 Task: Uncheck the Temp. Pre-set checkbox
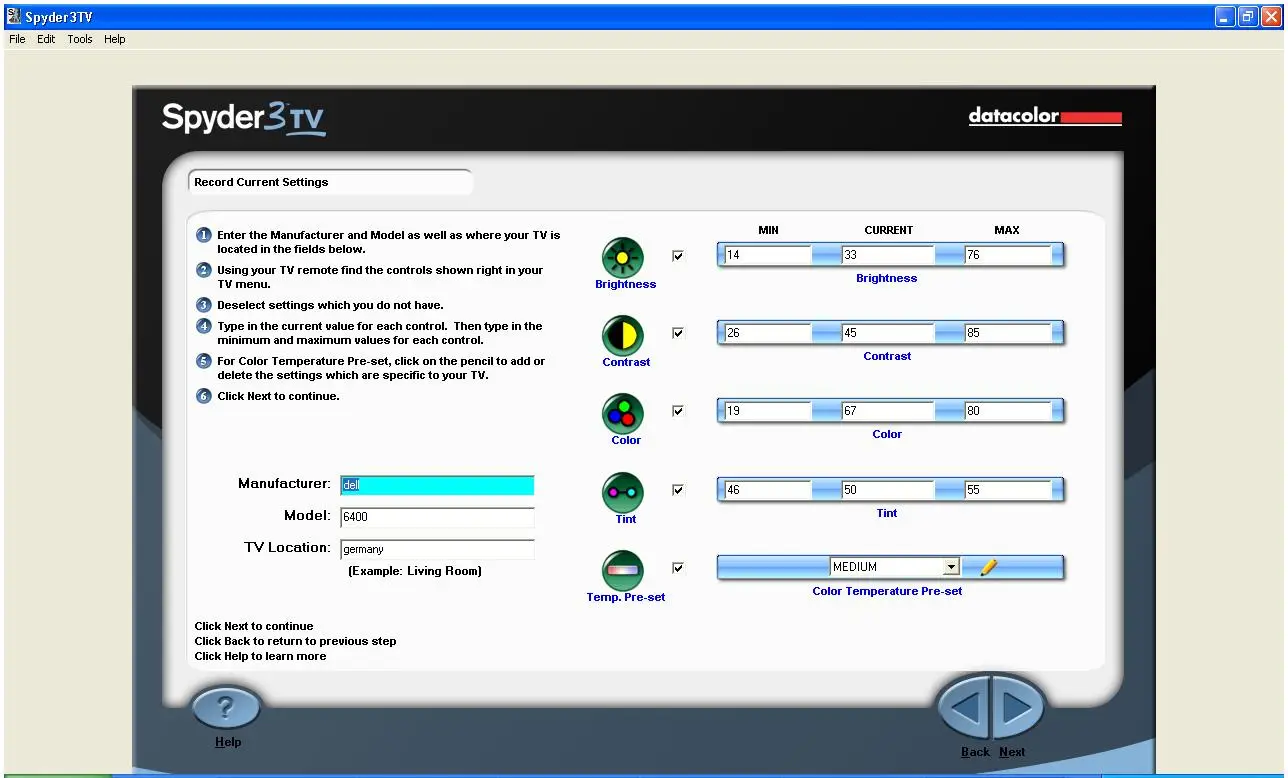678,568
